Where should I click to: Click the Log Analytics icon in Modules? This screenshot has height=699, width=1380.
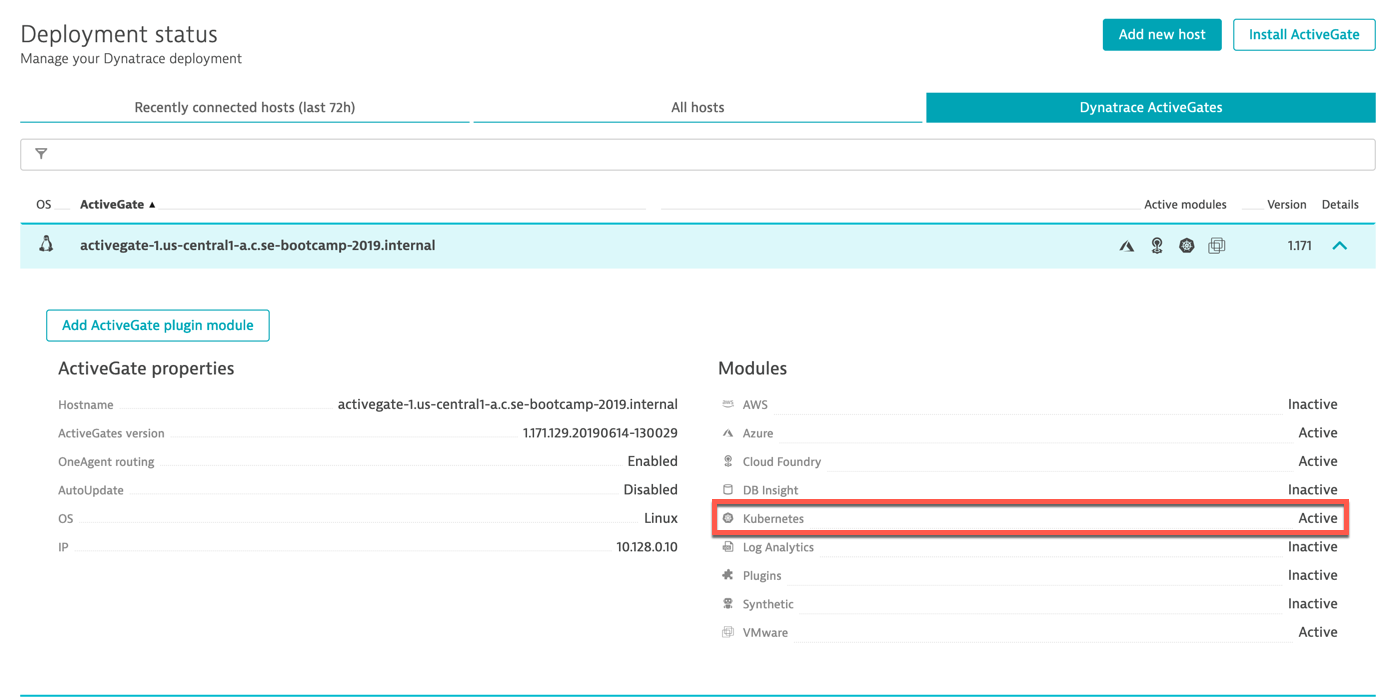pyautogui.click(x=728, y=547)
